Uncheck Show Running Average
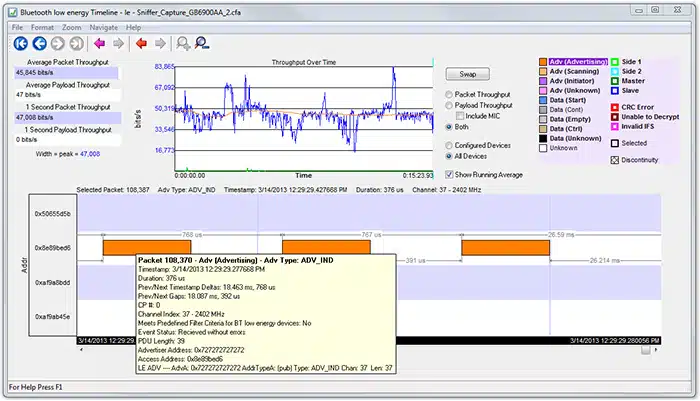 click(447, 173)
